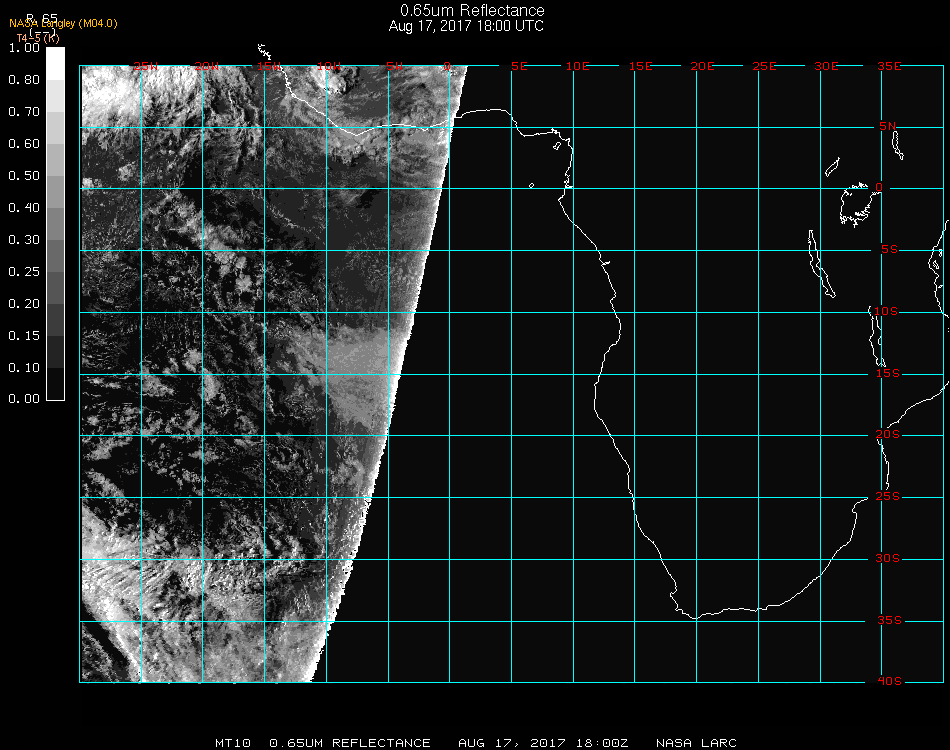The image size is (950, 750).
Task: Click the 0.40 colorbar scale label
Action: 24,208
